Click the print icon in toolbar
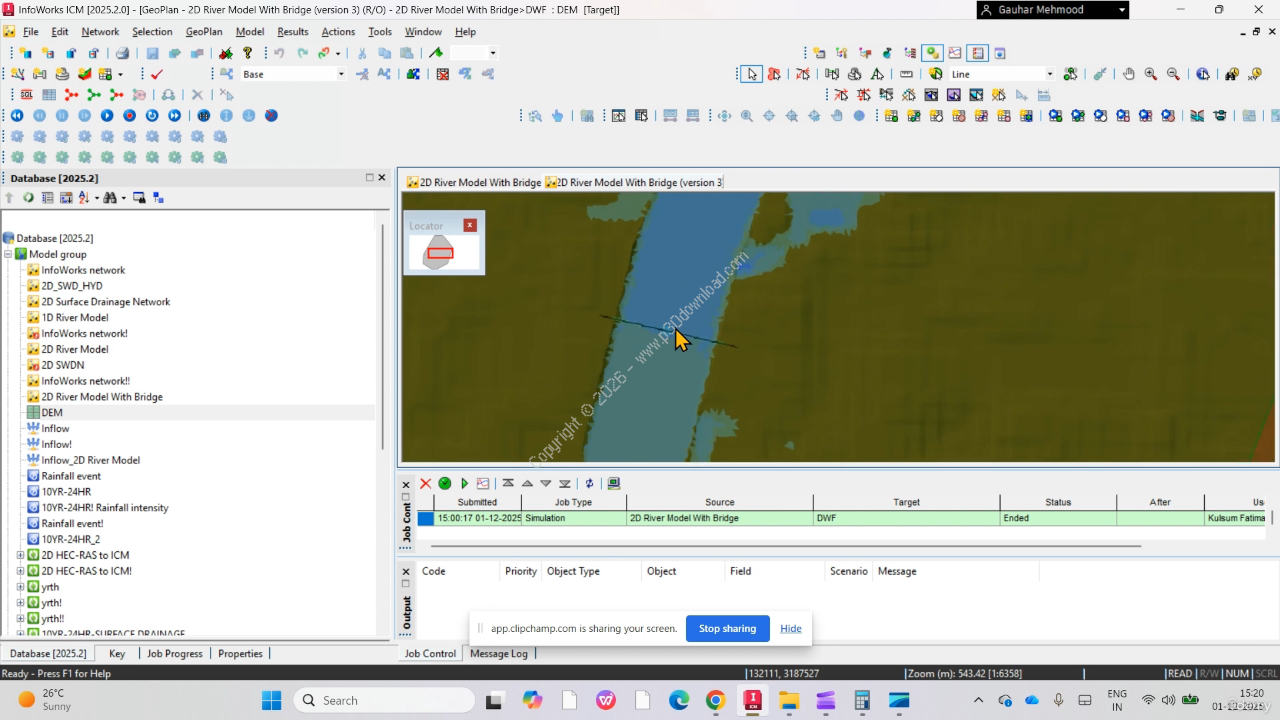1280x720 pixels. (122, 53)
